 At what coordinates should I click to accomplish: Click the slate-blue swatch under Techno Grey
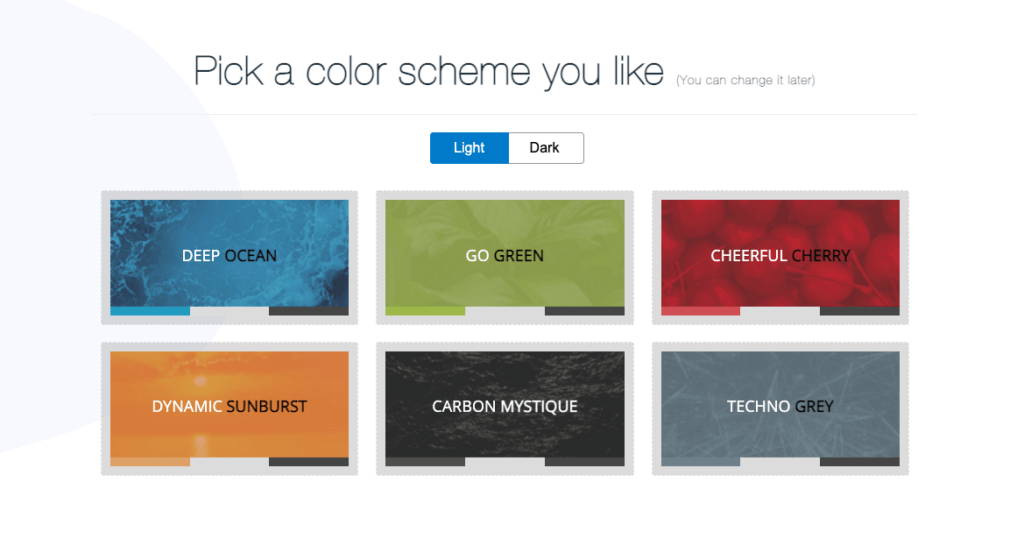pos(700,462)
